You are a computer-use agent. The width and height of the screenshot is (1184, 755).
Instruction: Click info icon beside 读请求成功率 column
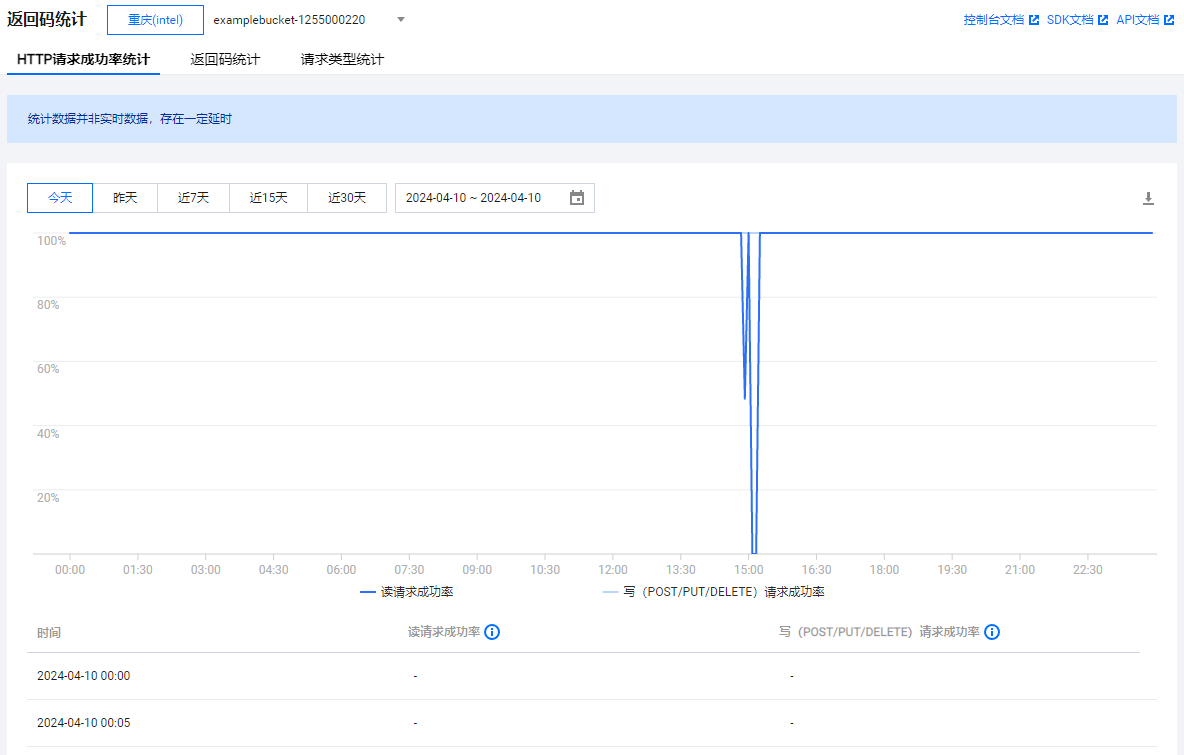click(x=492, y=632)
